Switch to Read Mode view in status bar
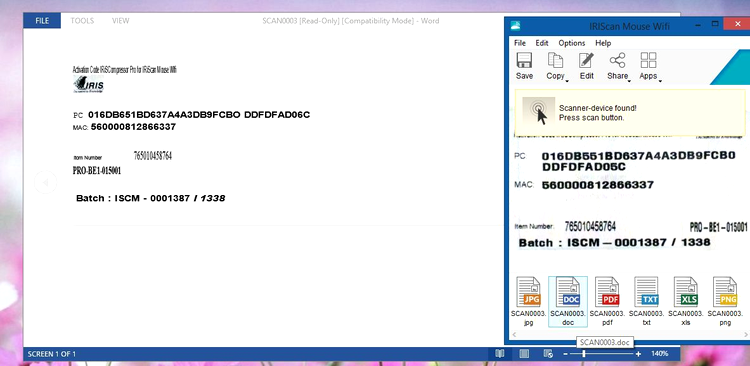 [x=500, y=354]
